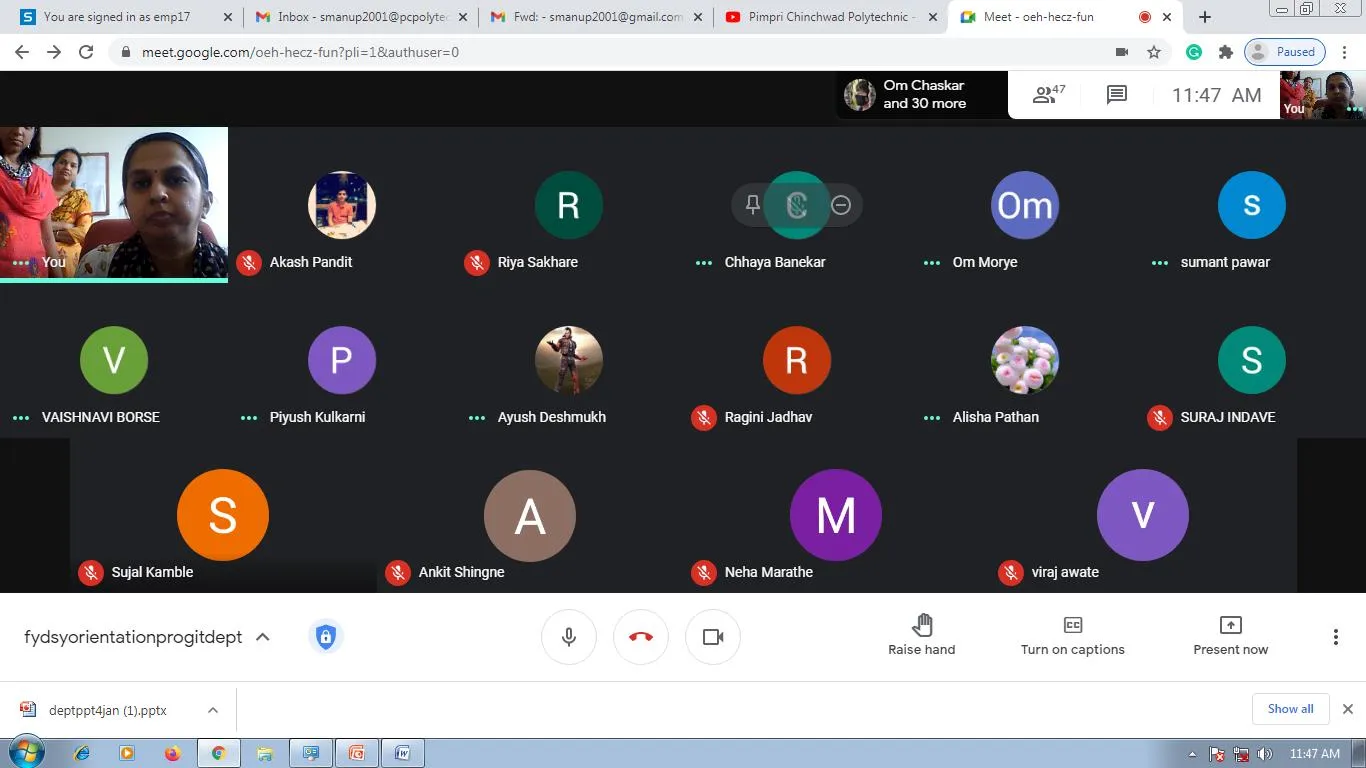
Task: Click Sujal Kamble's orange avatar
Action: (x=223, y=515)
